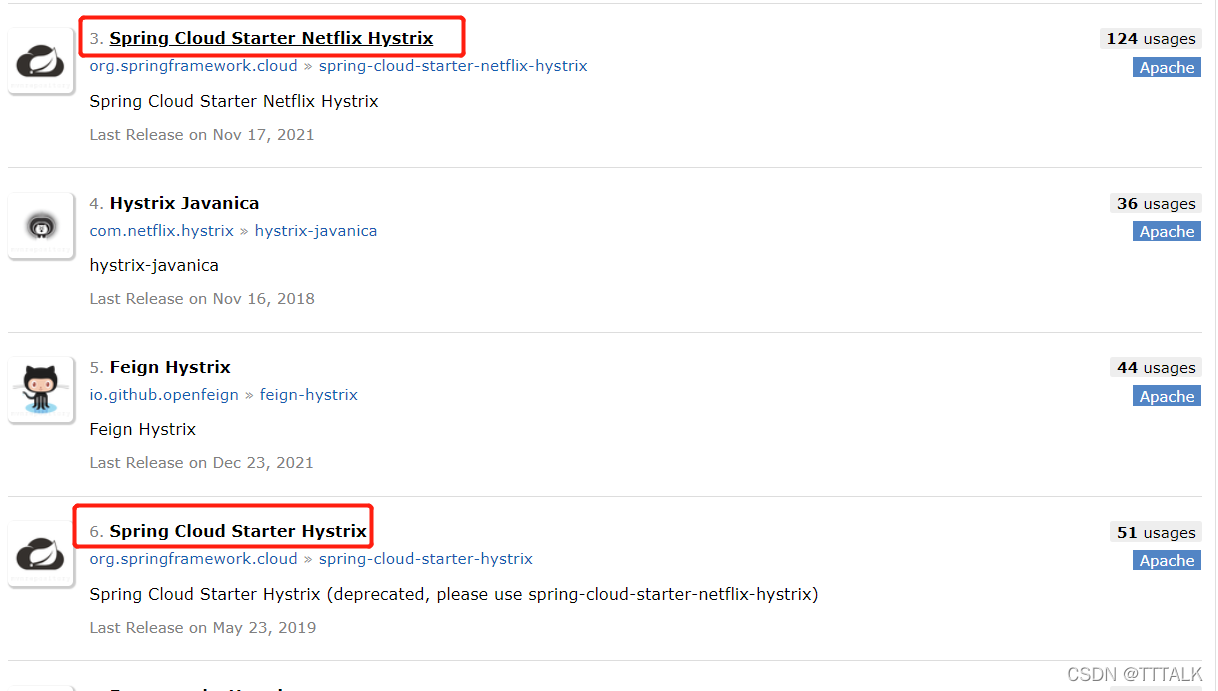Viewport: 1218px width, 691px height.
Task: Click the Feign Hystrix GitHub Octocat logo
Action: pyautogui.click(x=41, y=390)
